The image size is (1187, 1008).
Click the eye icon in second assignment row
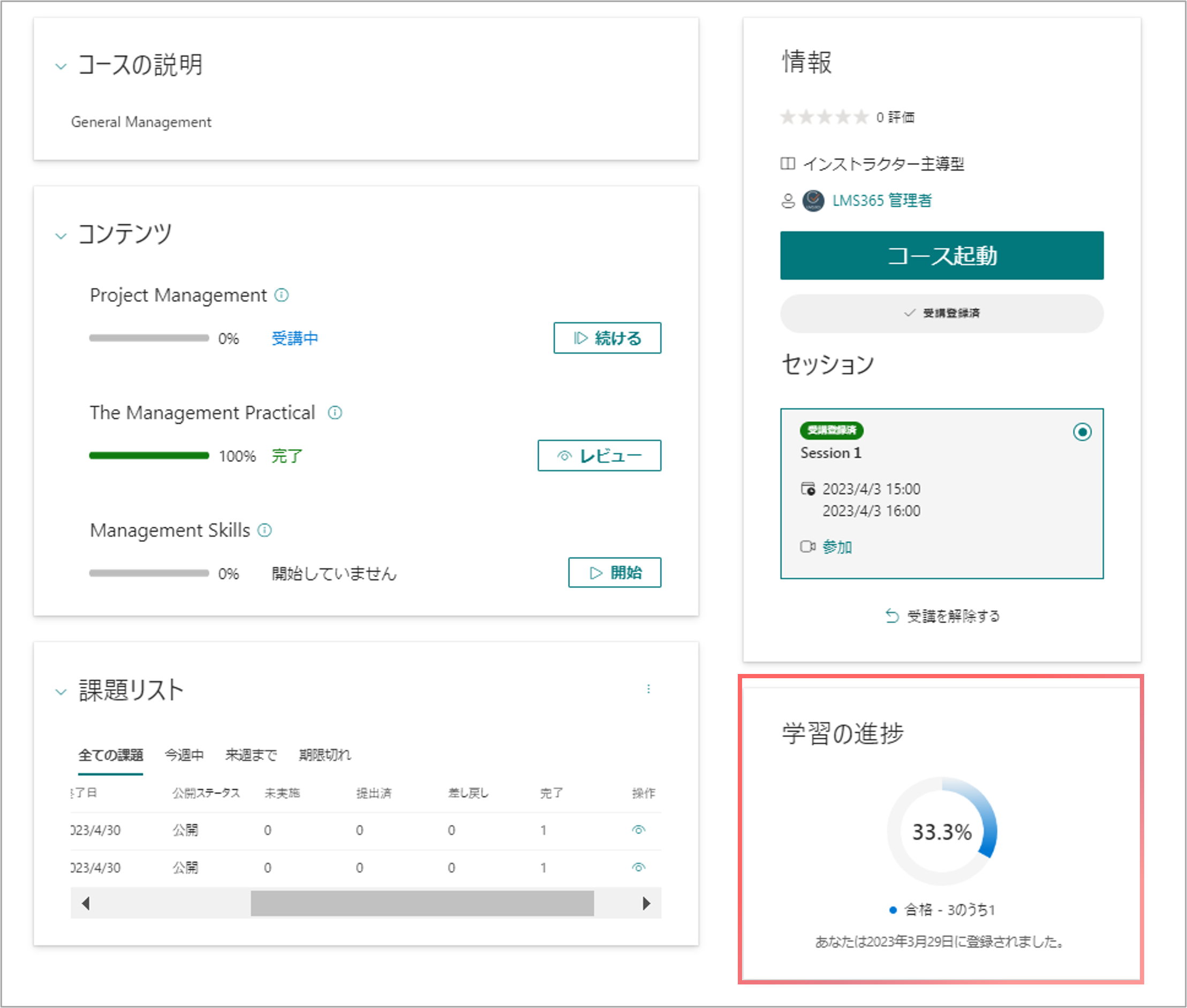(638, 867)
